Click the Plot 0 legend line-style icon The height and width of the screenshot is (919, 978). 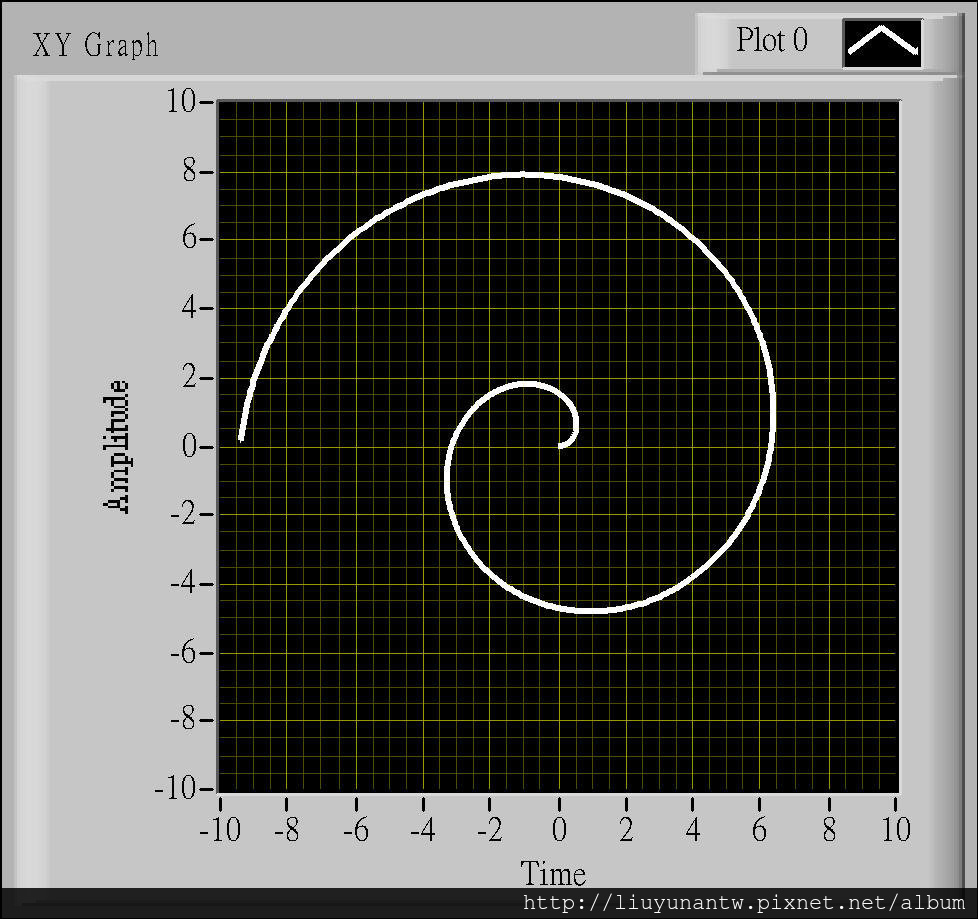point(882,43)
